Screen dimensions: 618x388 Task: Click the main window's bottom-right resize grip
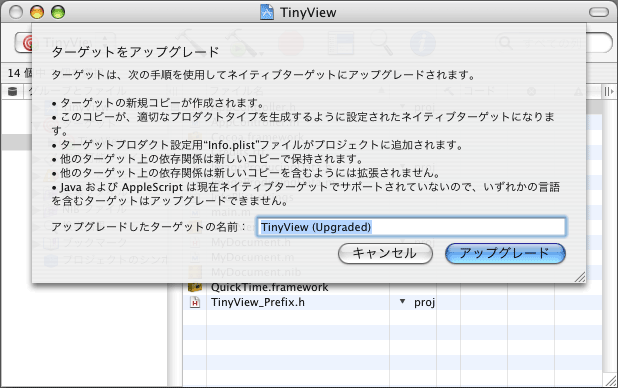tap(610, 380)
